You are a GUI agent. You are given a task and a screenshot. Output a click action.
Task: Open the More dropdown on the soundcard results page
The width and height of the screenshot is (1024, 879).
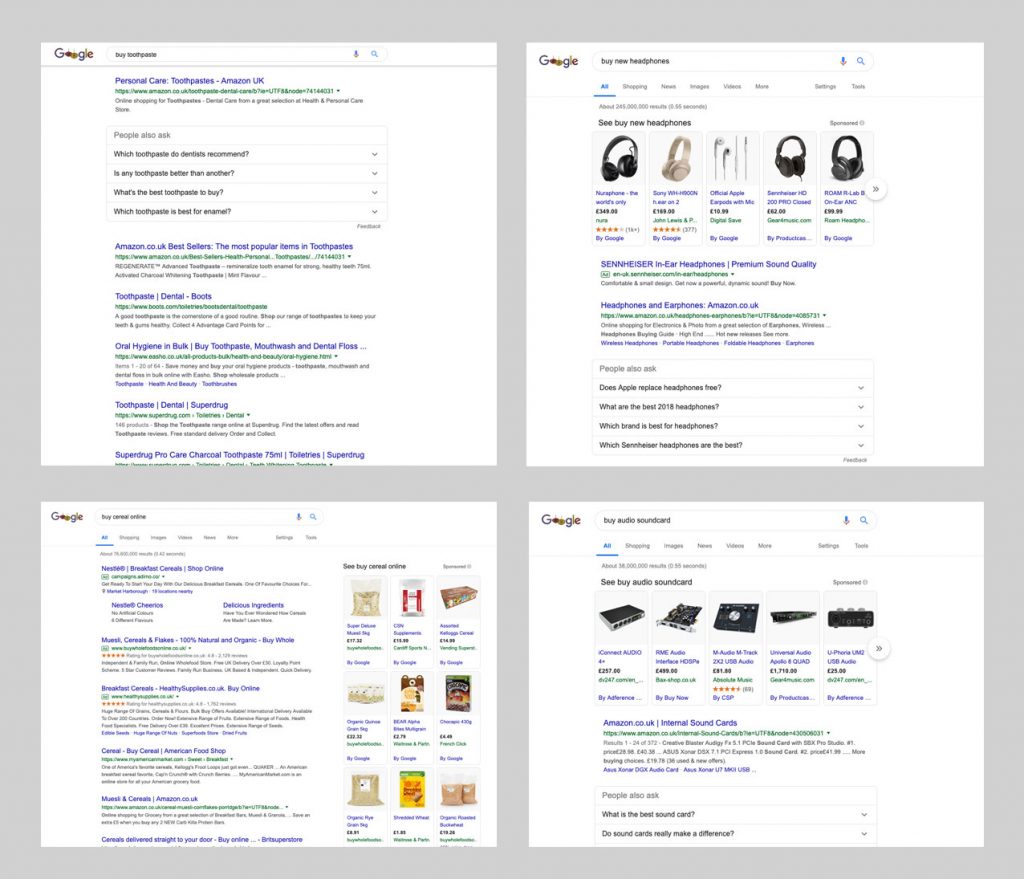[x=765, y=545]
